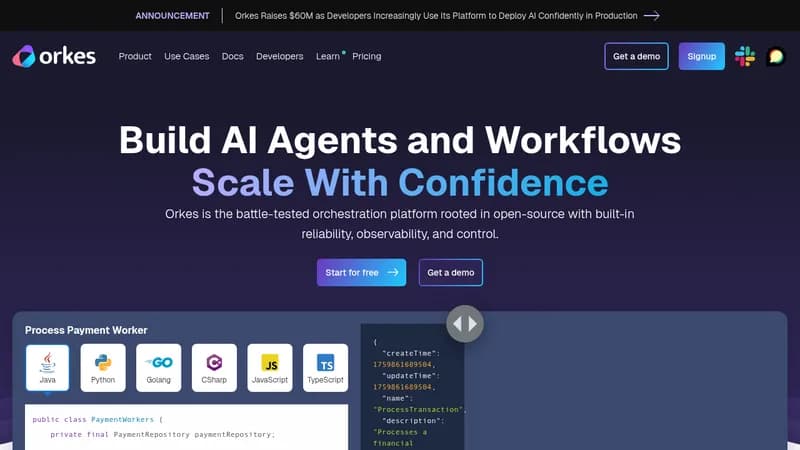Select the JavaScript language tab
The height and width of the screenshot is (450, 800).
click(270, 368)
